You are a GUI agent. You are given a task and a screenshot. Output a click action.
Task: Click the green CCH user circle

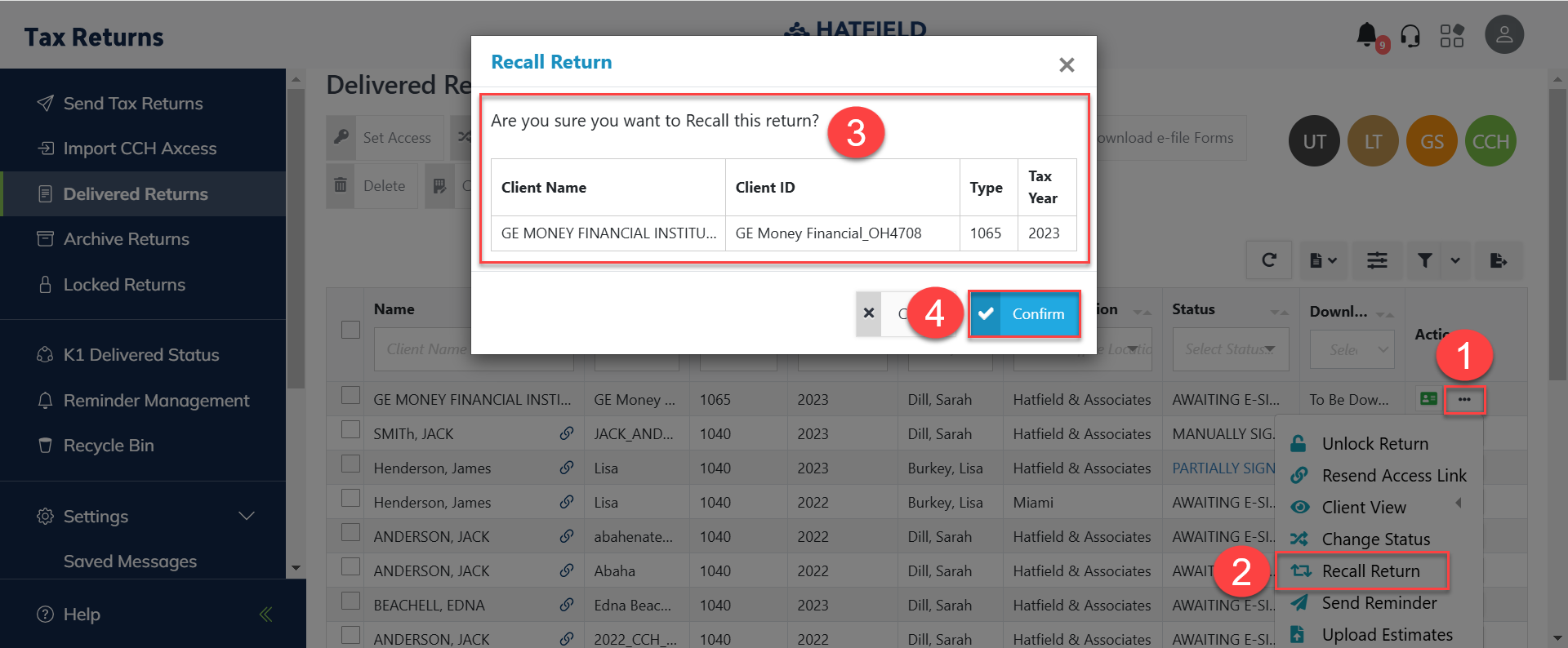coord(1490,142)
